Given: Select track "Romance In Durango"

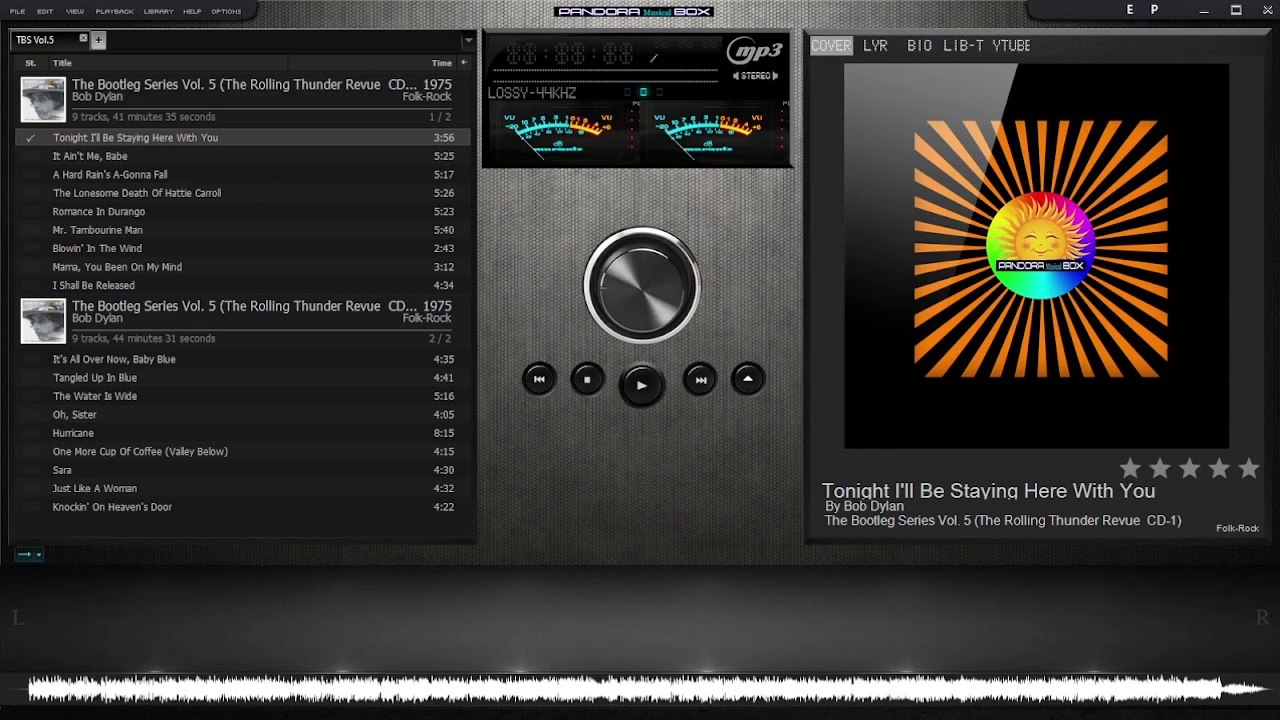Looking at the screenshot, I should (x=243, y=212).
